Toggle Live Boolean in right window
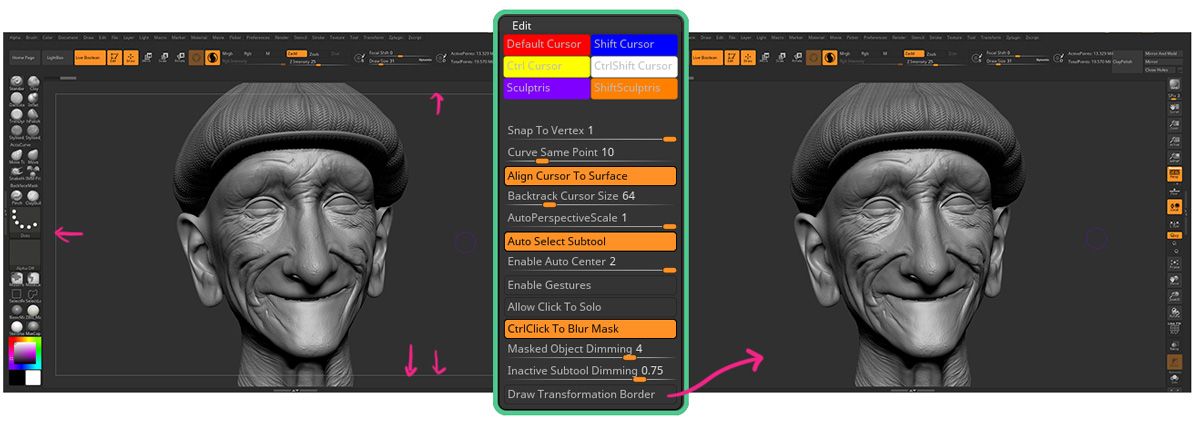Viewport: 1200px width, 424px height. [x=706, y=57]
